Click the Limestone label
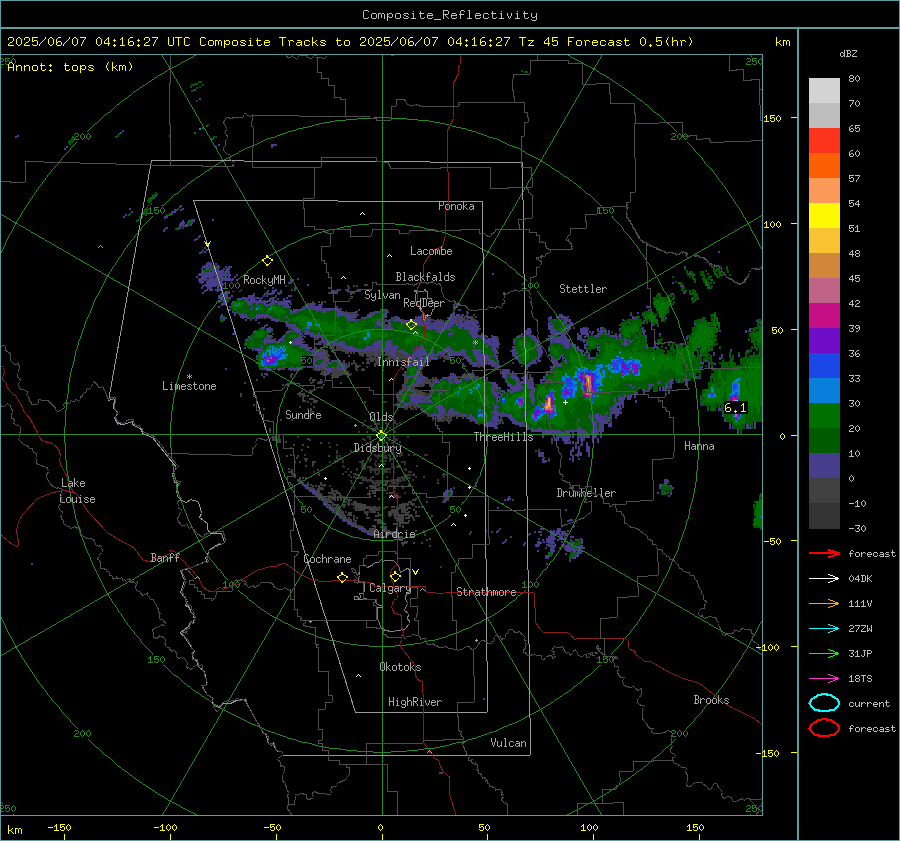The height and width of the screenshot is (841, 900). coord(189,386)
